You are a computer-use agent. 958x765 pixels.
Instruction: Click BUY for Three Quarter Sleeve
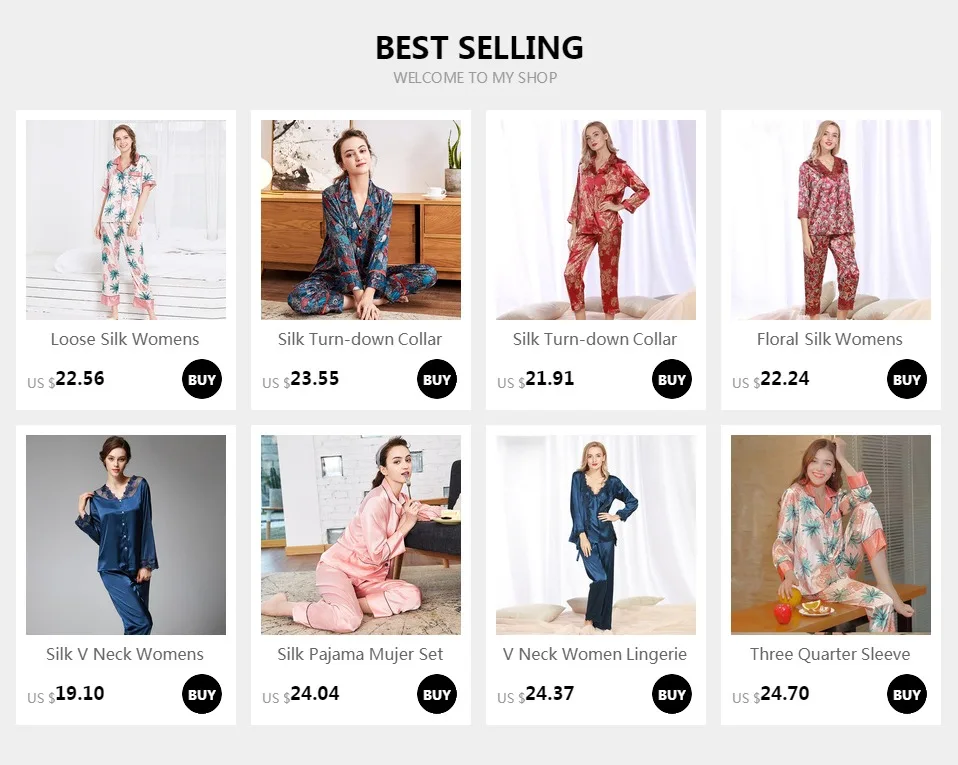(x=907, y=694)
